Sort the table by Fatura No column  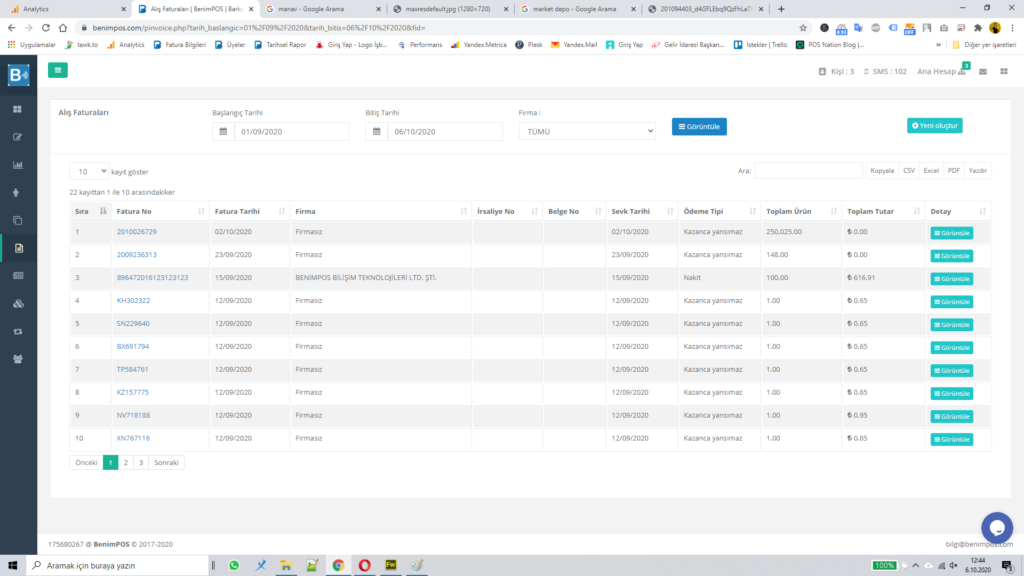pyautogui.click(x=160, y=211)
